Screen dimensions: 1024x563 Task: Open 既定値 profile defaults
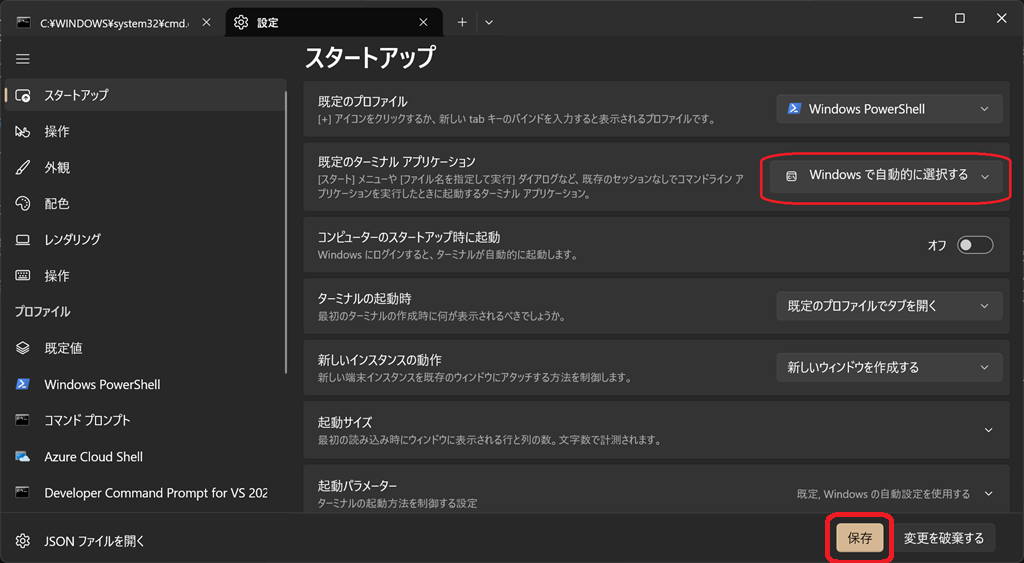click(145, 348)
